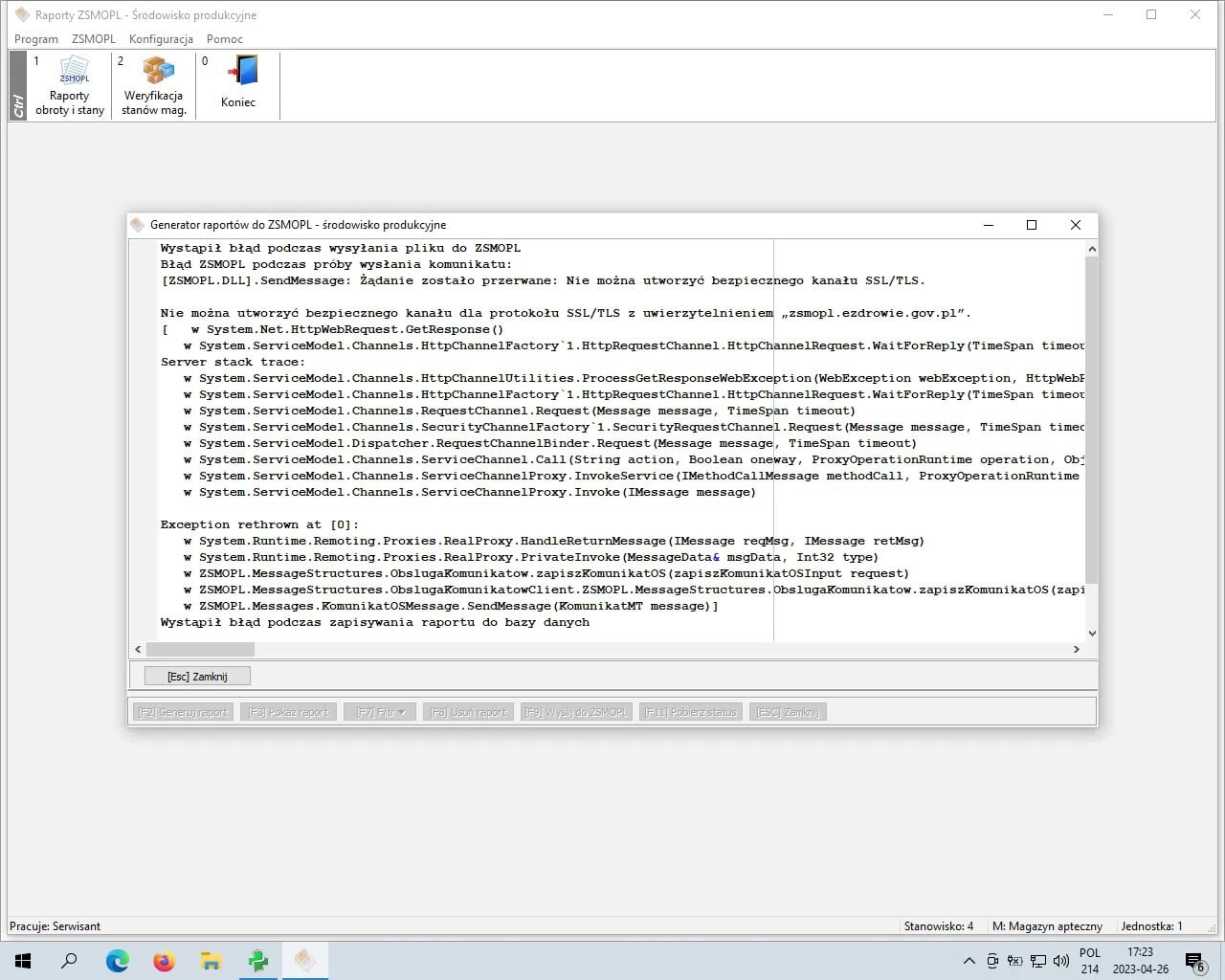Click the Windows Start button
Screen dimensions: 1225x980
23,961
